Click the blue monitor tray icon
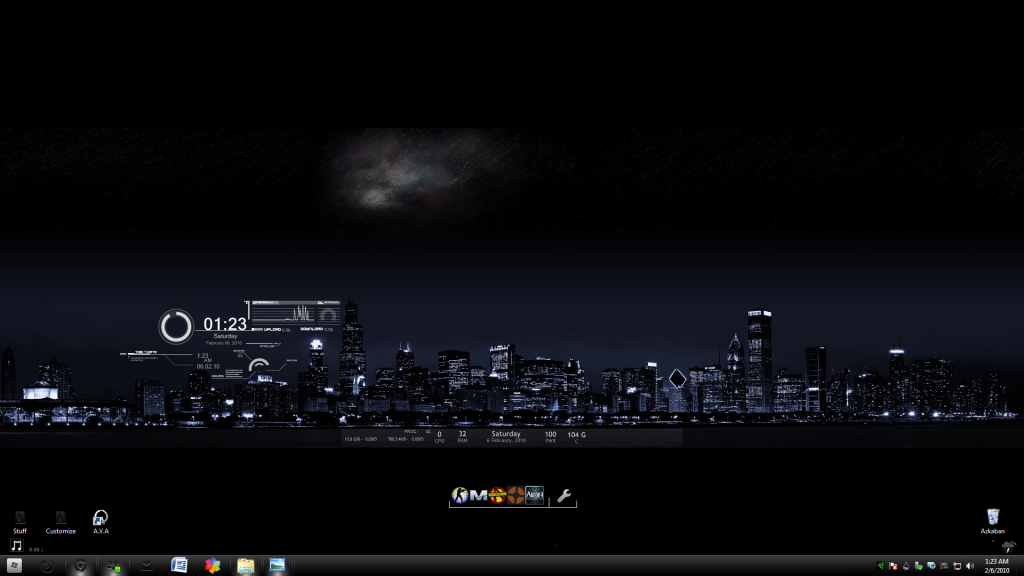This screenshot has width=1024, height=576. tap(931, 566)
